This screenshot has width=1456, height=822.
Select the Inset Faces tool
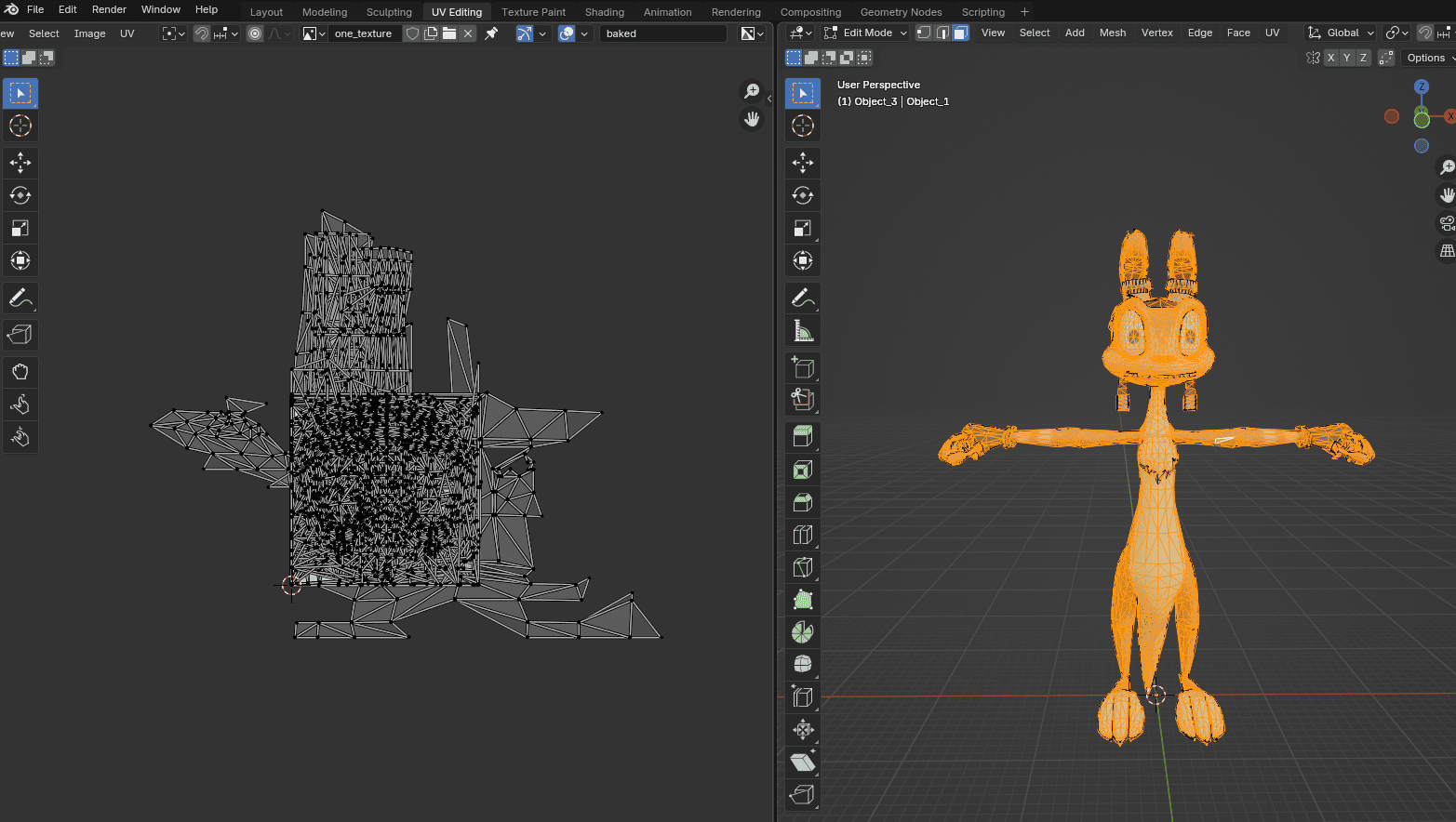803,470
